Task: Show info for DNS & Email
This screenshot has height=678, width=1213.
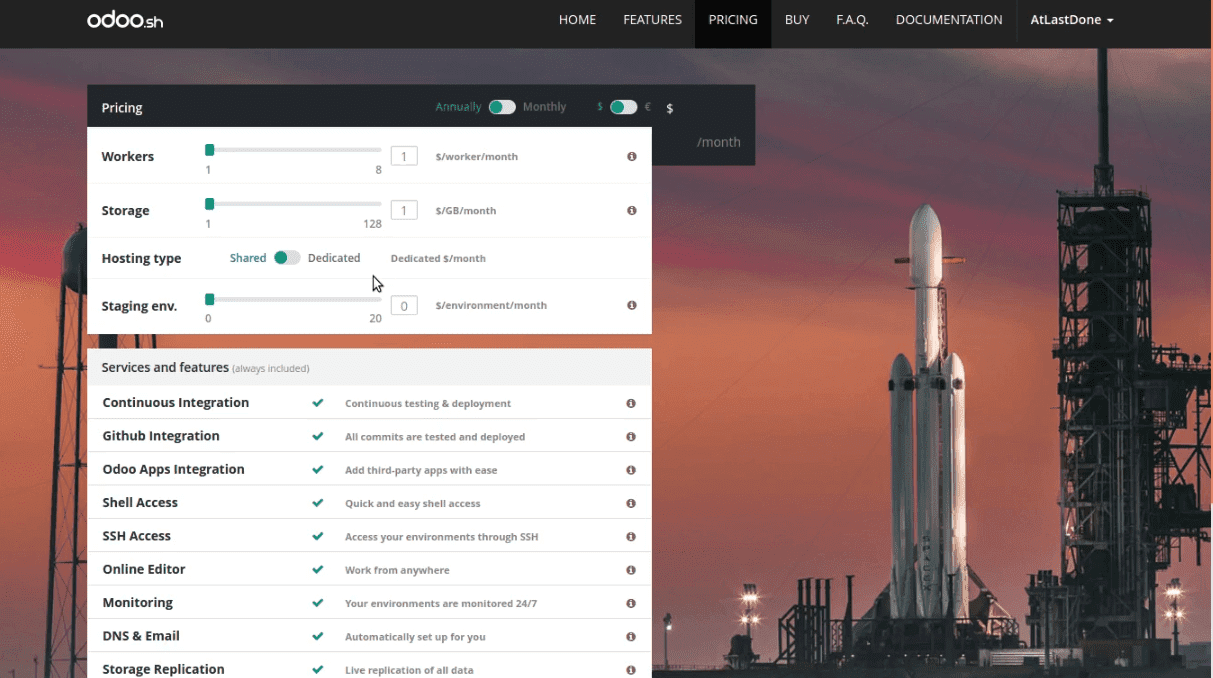Action: point(631,637)
